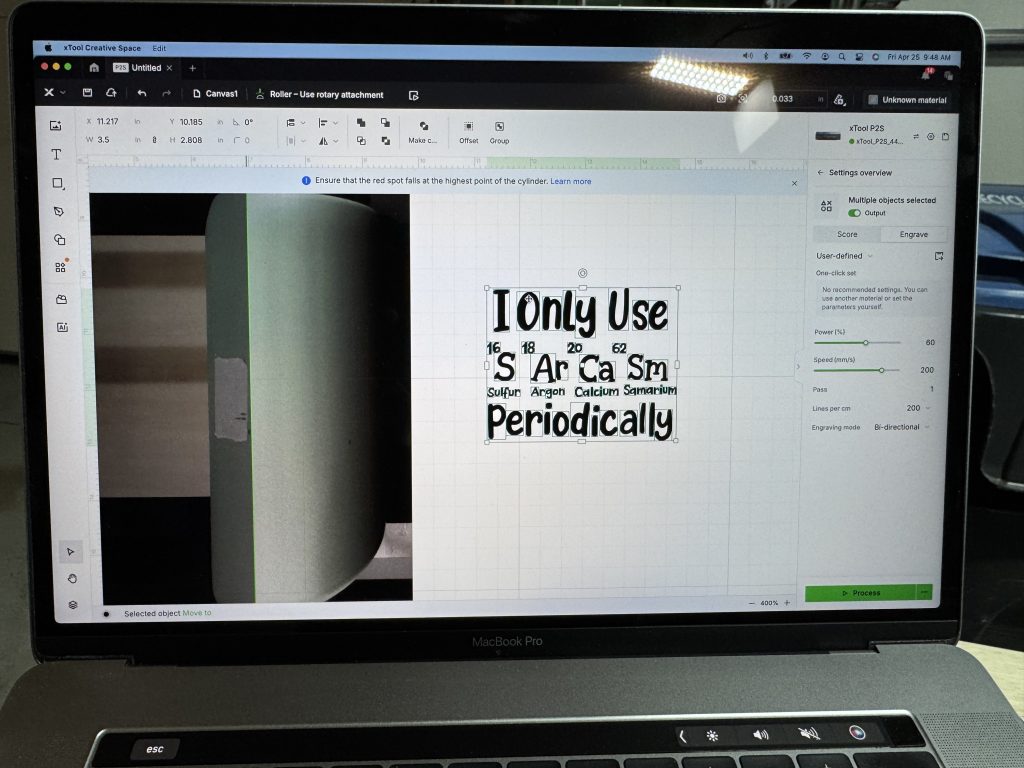Open the Layers panel icon
Viewport: 1024px width, 768px height.
72,605
